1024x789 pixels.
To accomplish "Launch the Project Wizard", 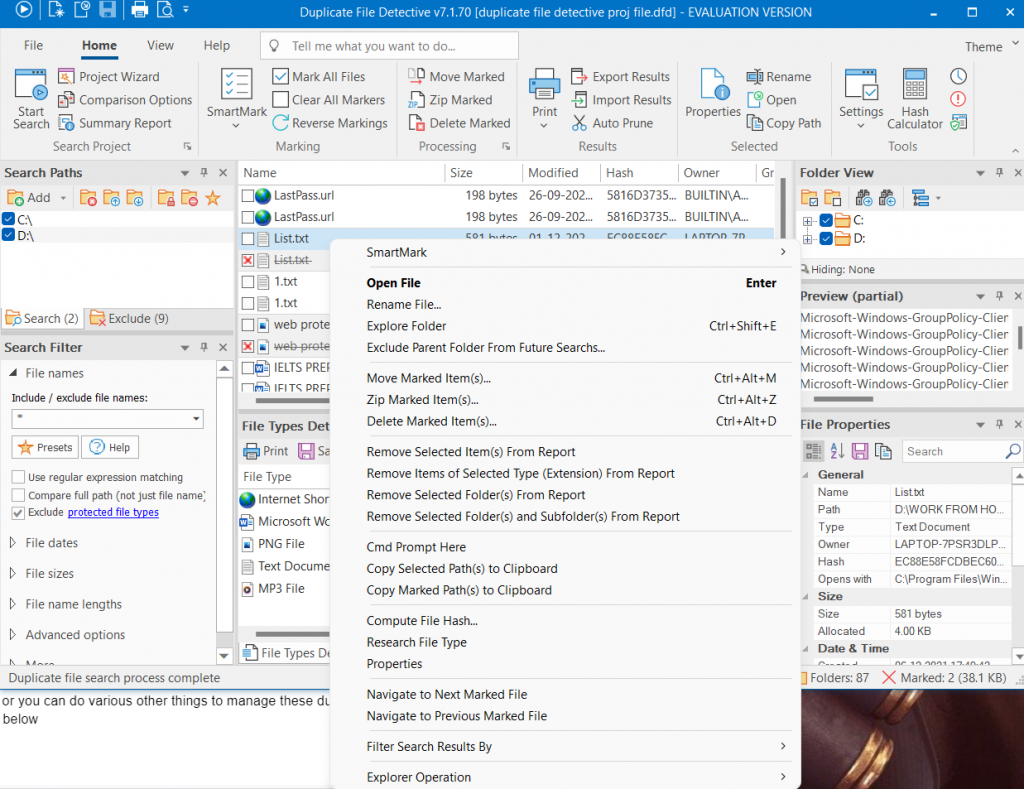I will pos(108,76).
